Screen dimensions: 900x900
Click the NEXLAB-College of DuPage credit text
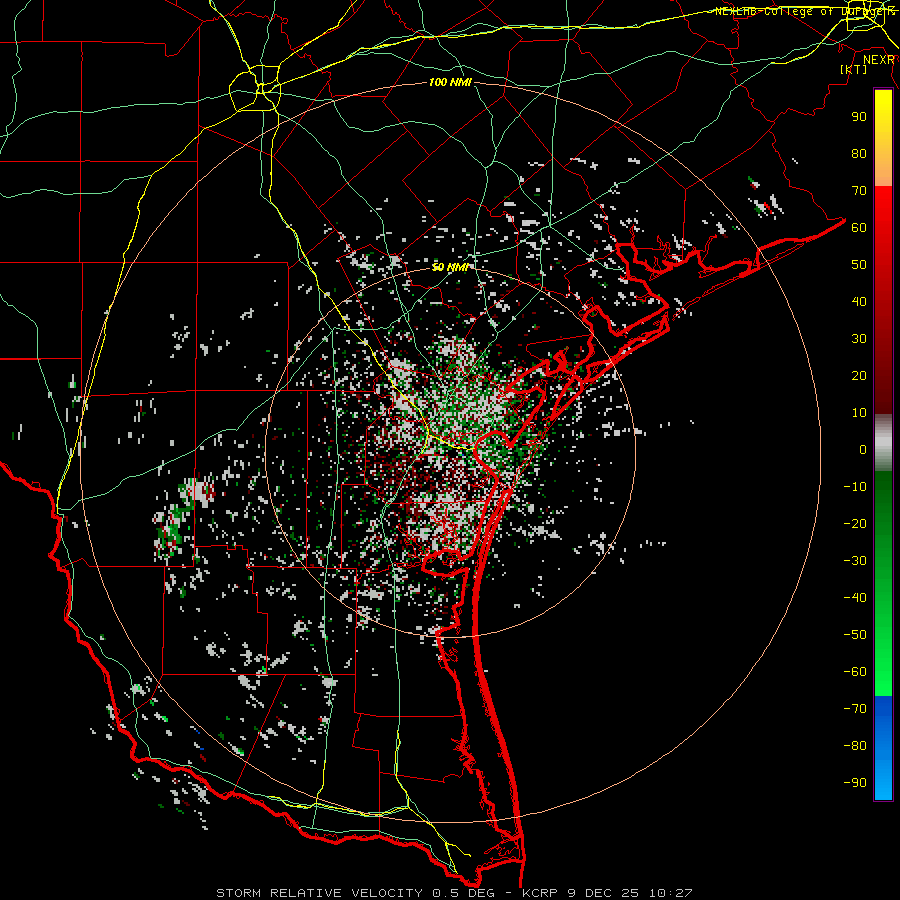click(x=804, y=11)
